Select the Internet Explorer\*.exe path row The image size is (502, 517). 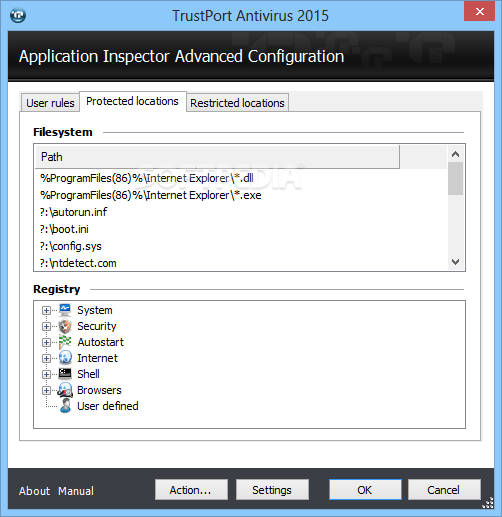pos(241,195)
